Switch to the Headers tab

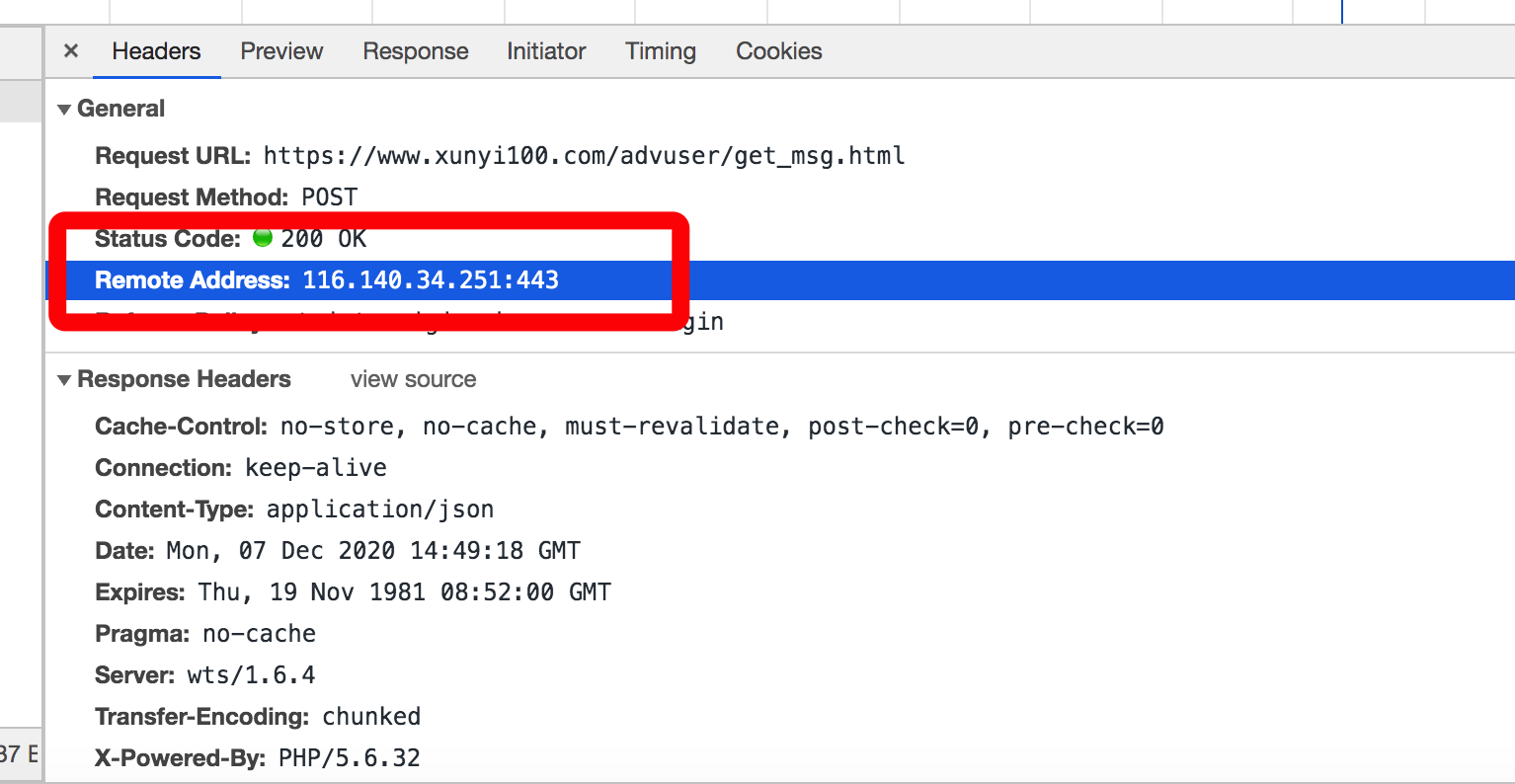156,51
